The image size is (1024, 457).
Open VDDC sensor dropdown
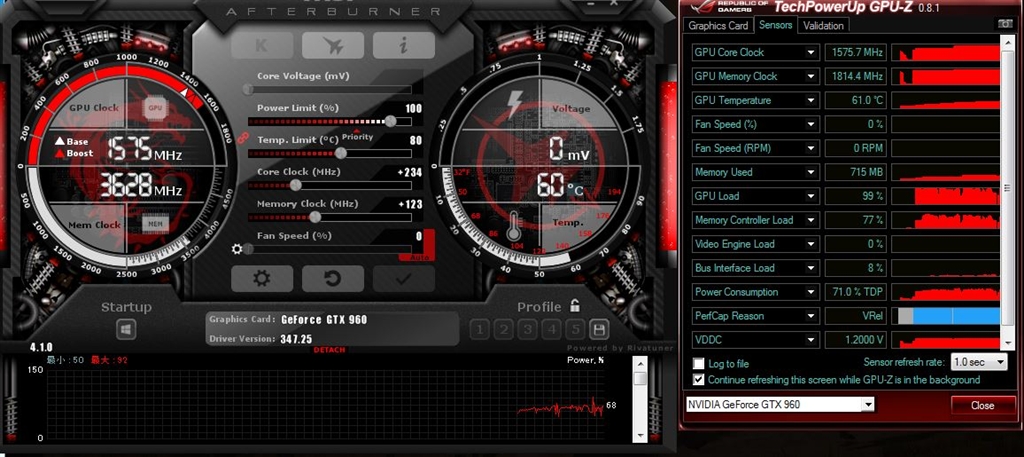(811, 340)
